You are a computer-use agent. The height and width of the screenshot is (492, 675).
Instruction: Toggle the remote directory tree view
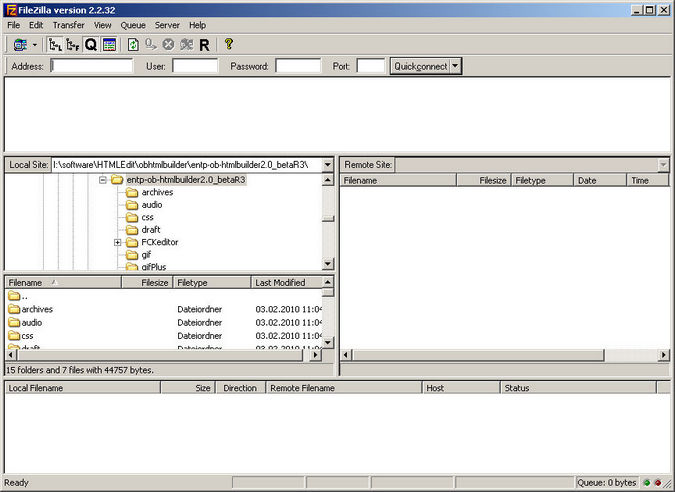click(x=73, y=44)
